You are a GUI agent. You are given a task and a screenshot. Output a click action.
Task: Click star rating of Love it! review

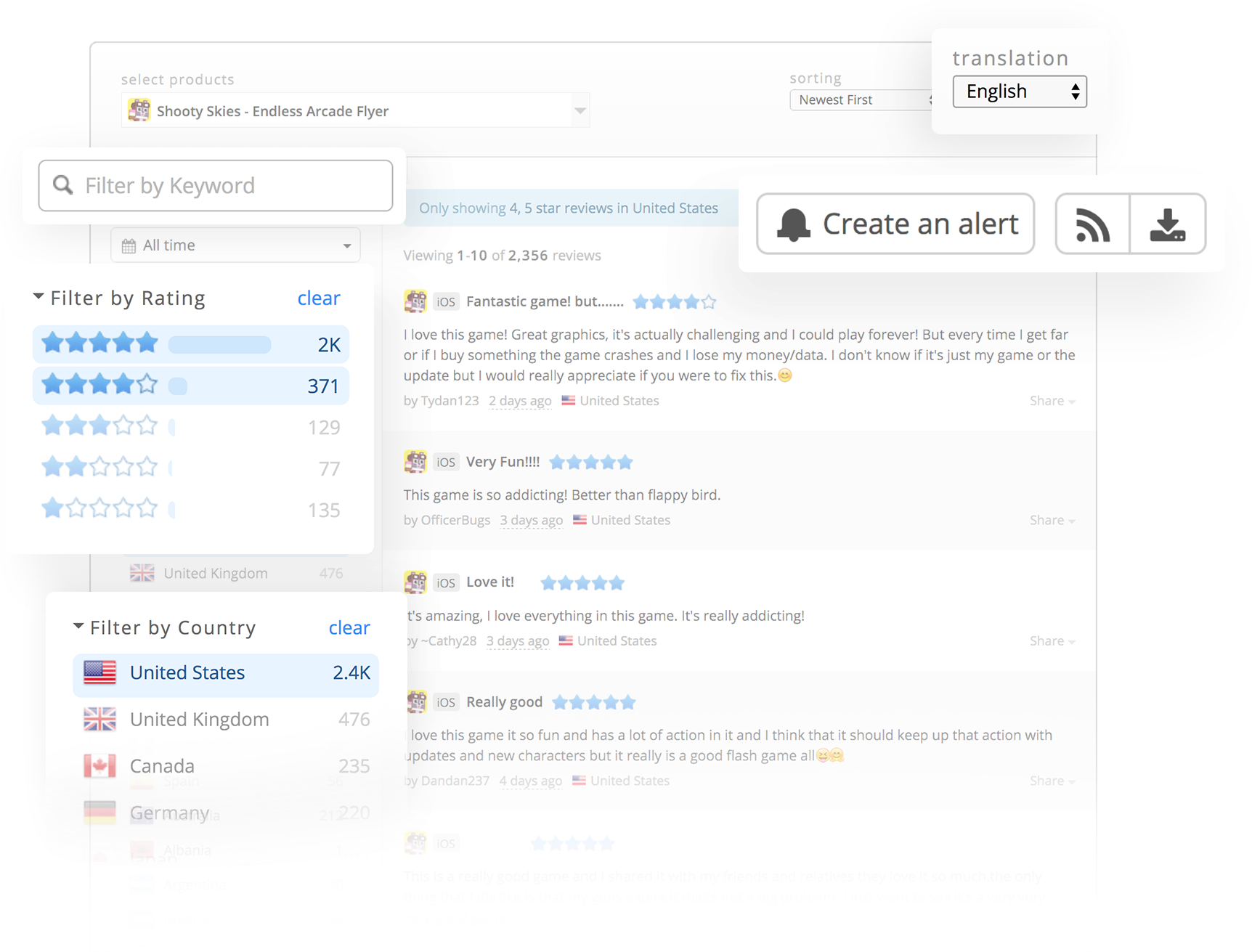(582, 582)
